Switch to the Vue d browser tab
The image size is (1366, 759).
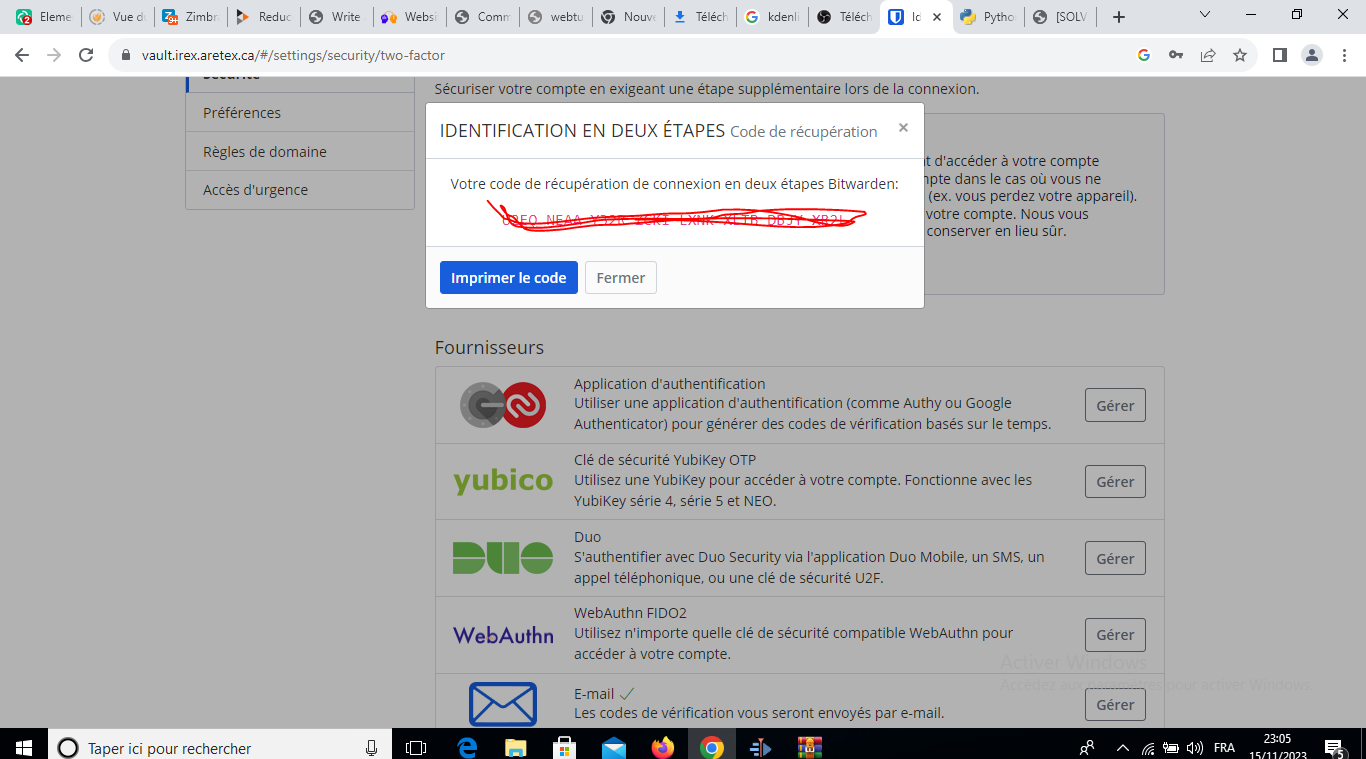[117, 17]
